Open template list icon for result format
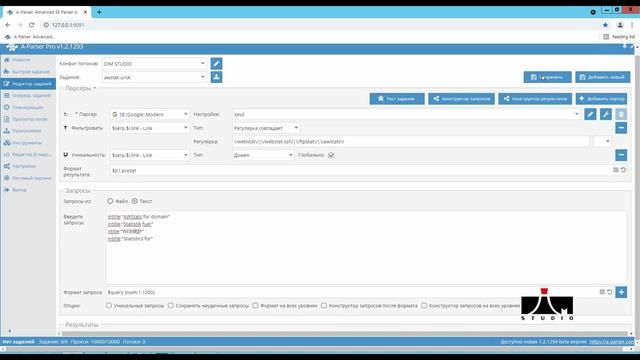The width and height of the screenshot is (640, 360). point(616,170)
